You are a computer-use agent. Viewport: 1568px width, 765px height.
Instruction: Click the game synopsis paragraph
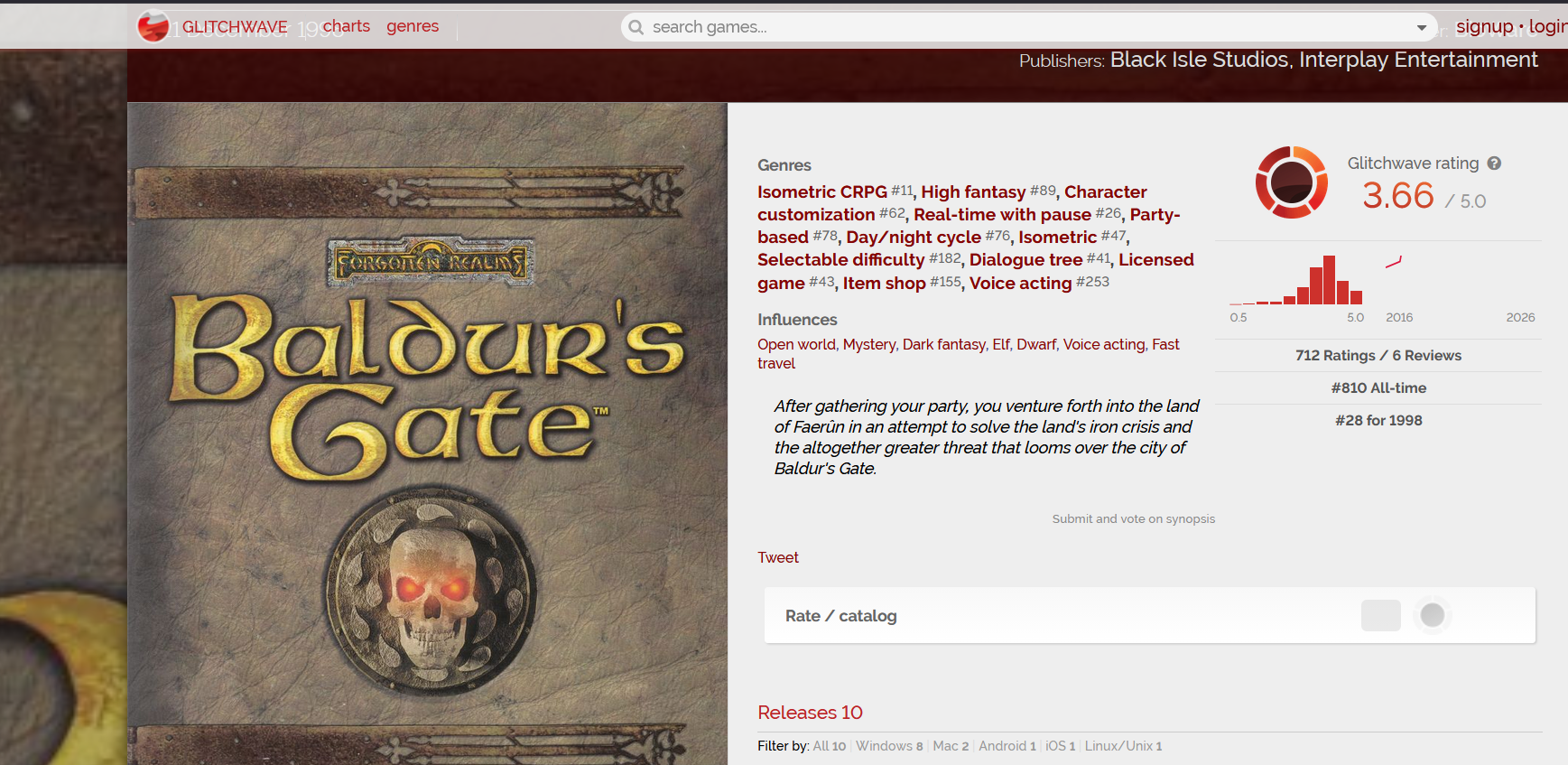coord(987,437)
